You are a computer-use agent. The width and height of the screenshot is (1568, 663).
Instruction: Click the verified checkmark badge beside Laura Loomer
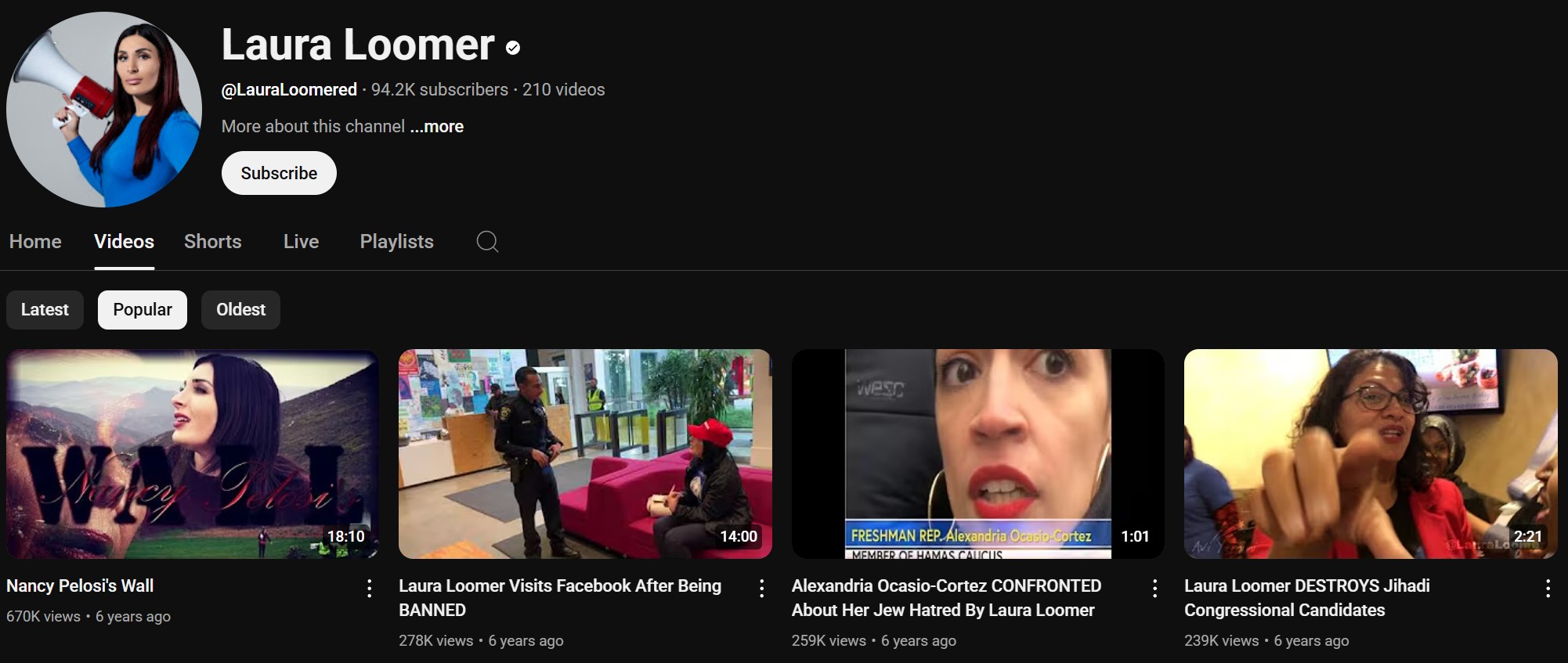point(513,48)
